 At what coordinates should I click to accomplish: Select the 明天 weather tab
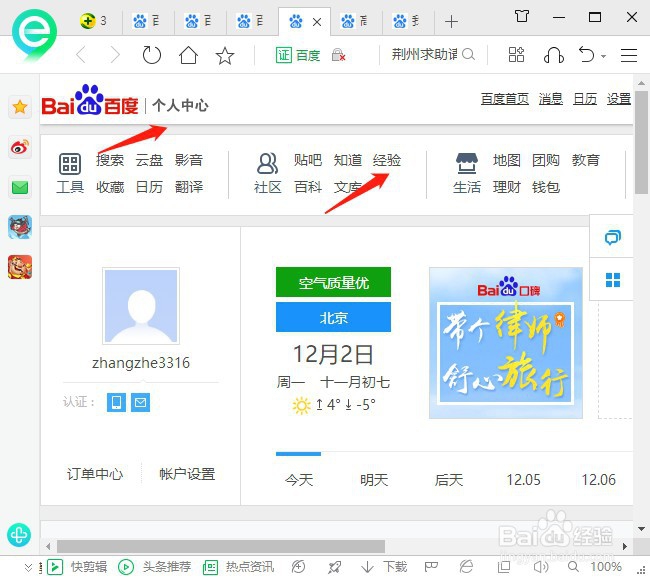point(374,480)
